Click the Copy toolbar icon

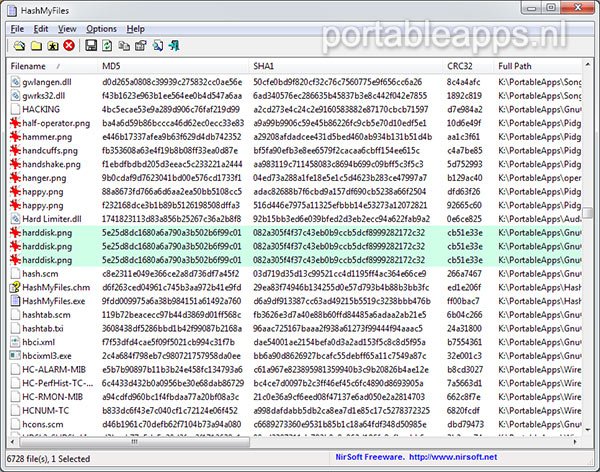[x=124, y=46]
